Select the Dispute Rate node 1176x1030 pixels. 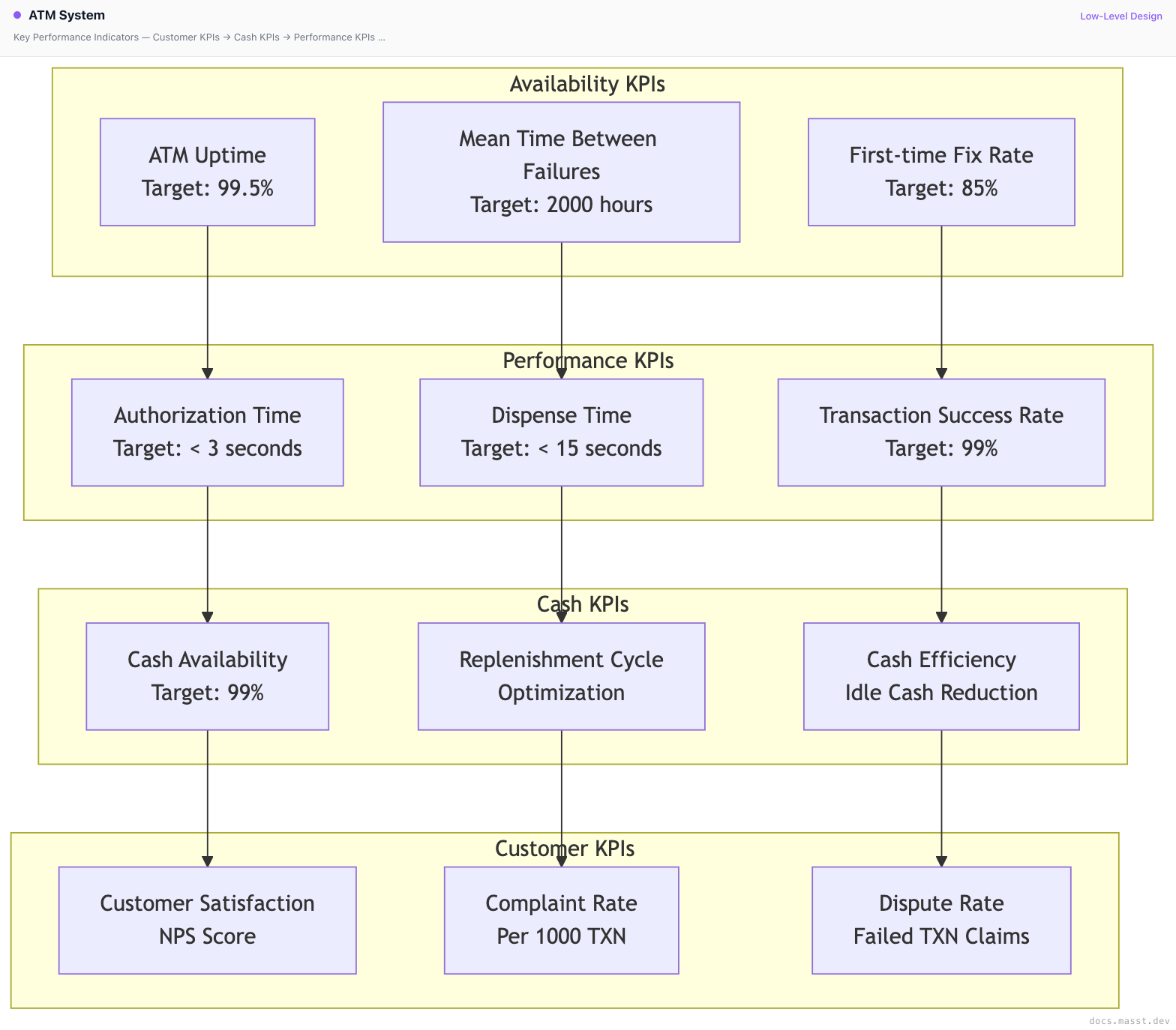(941, 921)
